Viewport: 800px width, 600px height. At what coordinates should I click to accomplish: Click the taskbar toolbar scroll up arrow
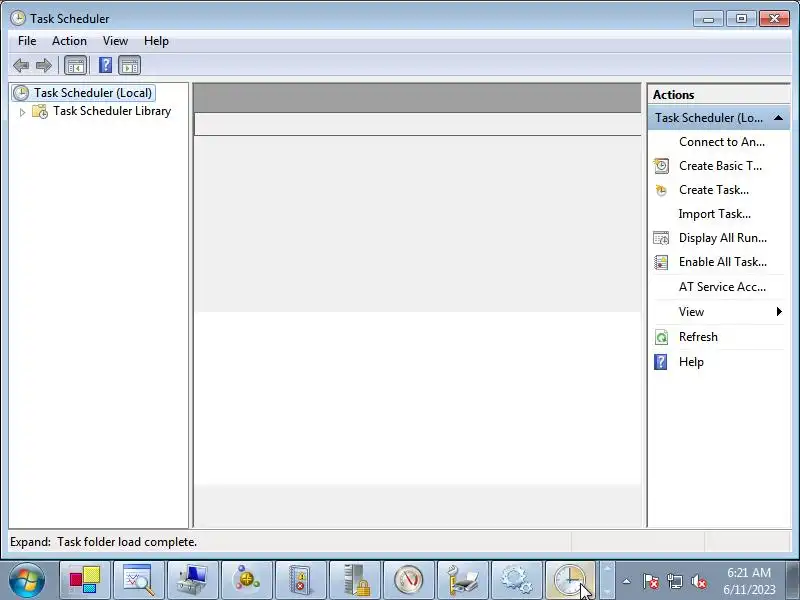coord(607,568)
